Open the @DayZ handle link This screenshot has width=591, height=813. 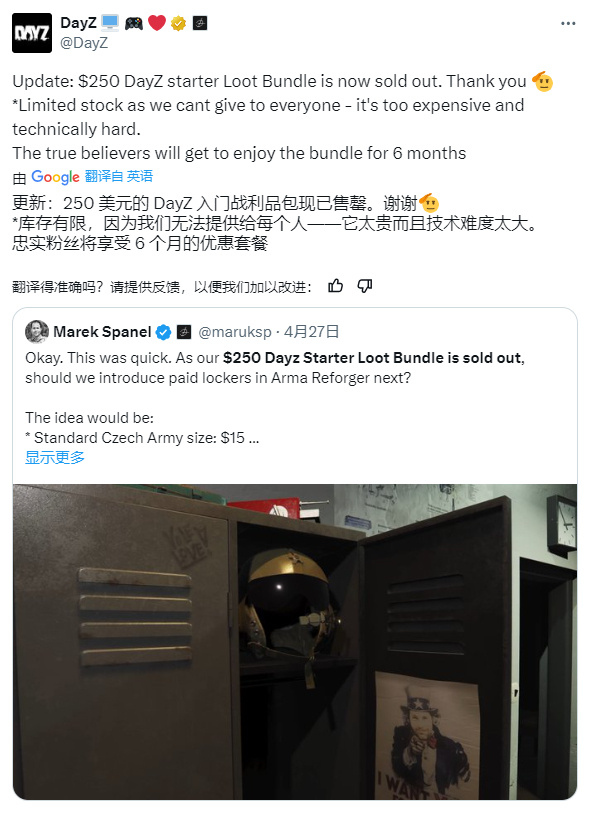[x=84, y=43]
